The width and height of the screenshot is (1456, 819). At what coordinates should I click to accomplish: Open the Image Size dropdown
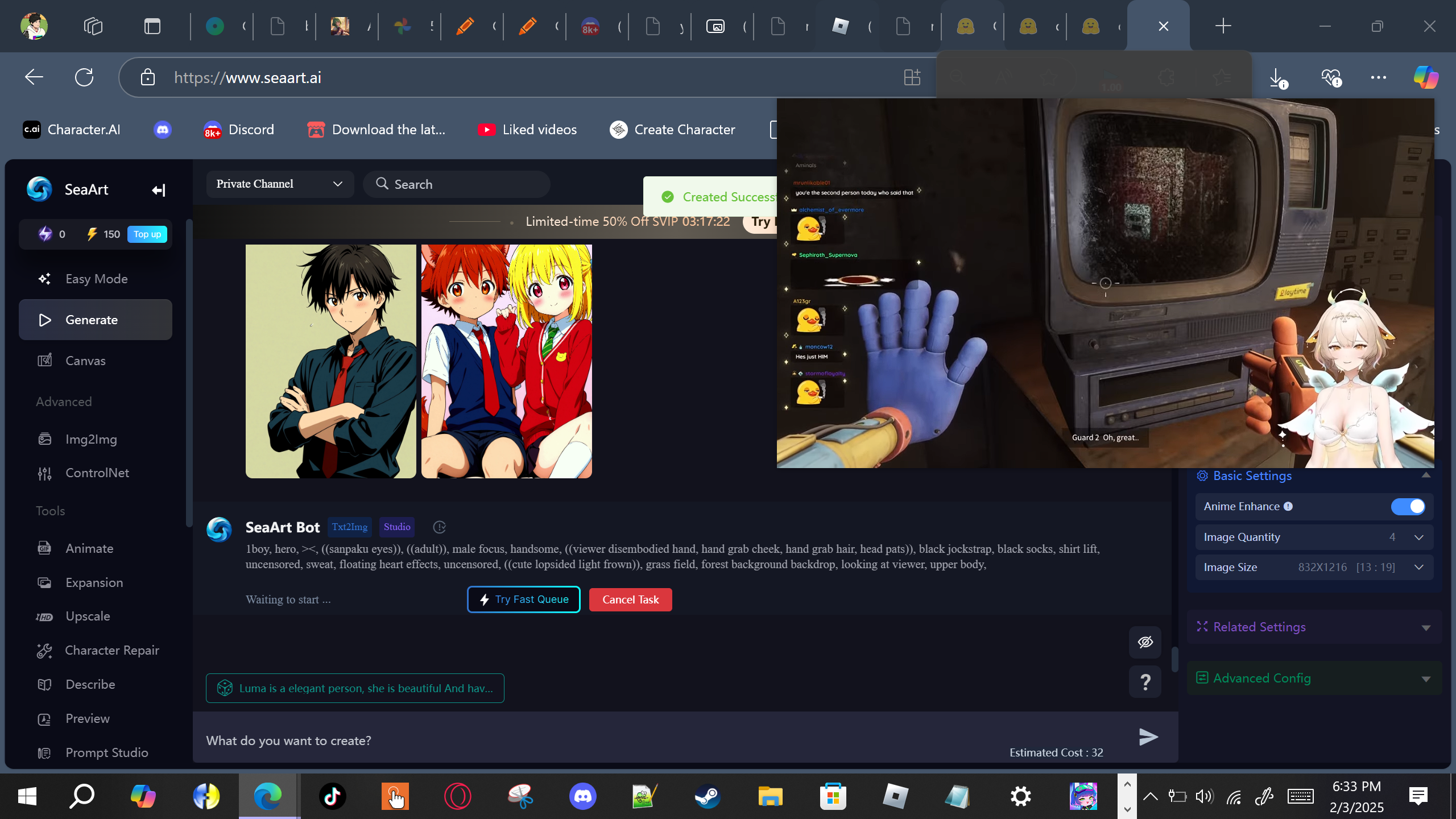point(1314,567)
